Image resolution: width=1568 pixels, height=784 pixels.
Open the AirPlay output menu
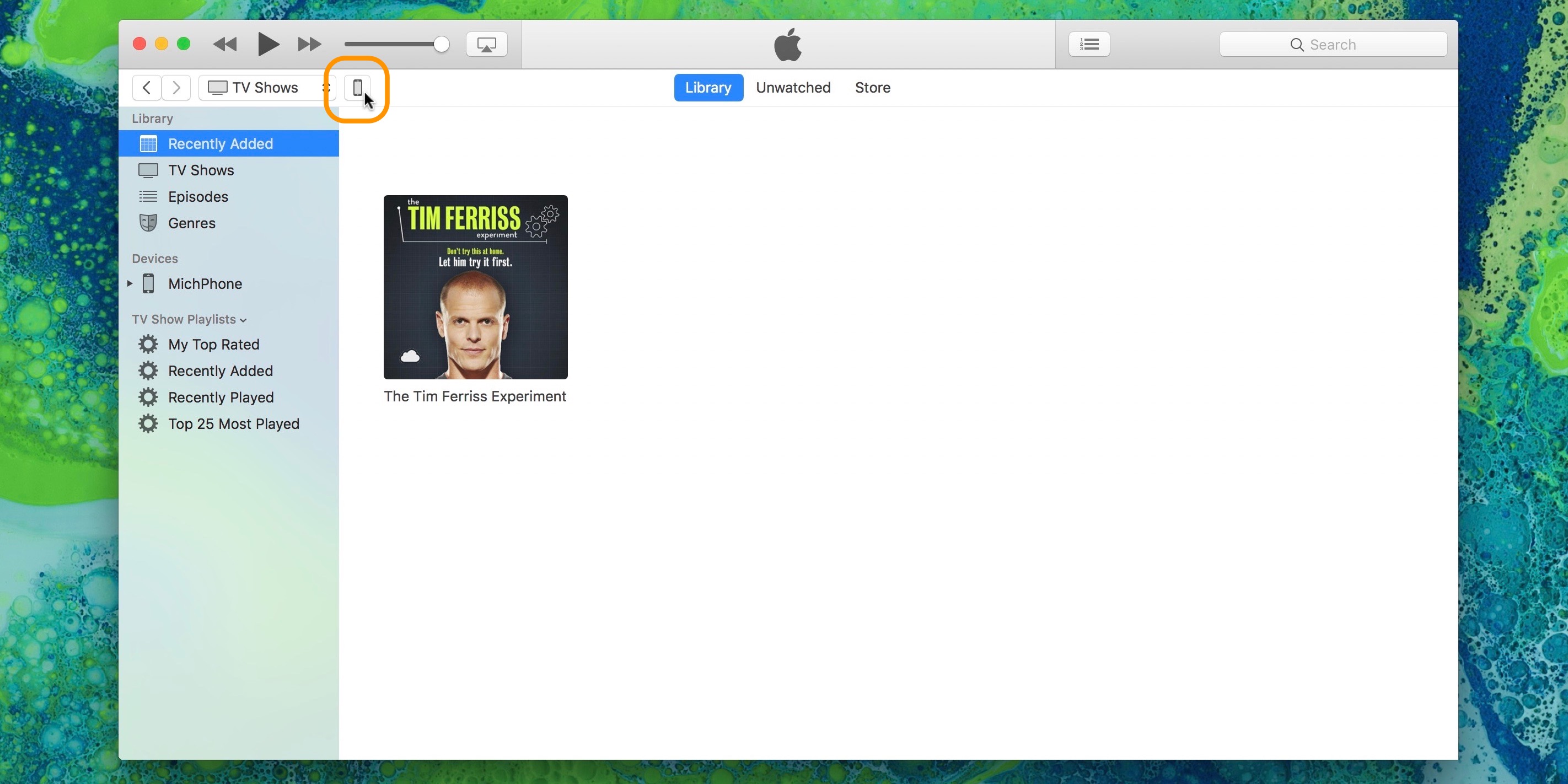coord(486,45)
